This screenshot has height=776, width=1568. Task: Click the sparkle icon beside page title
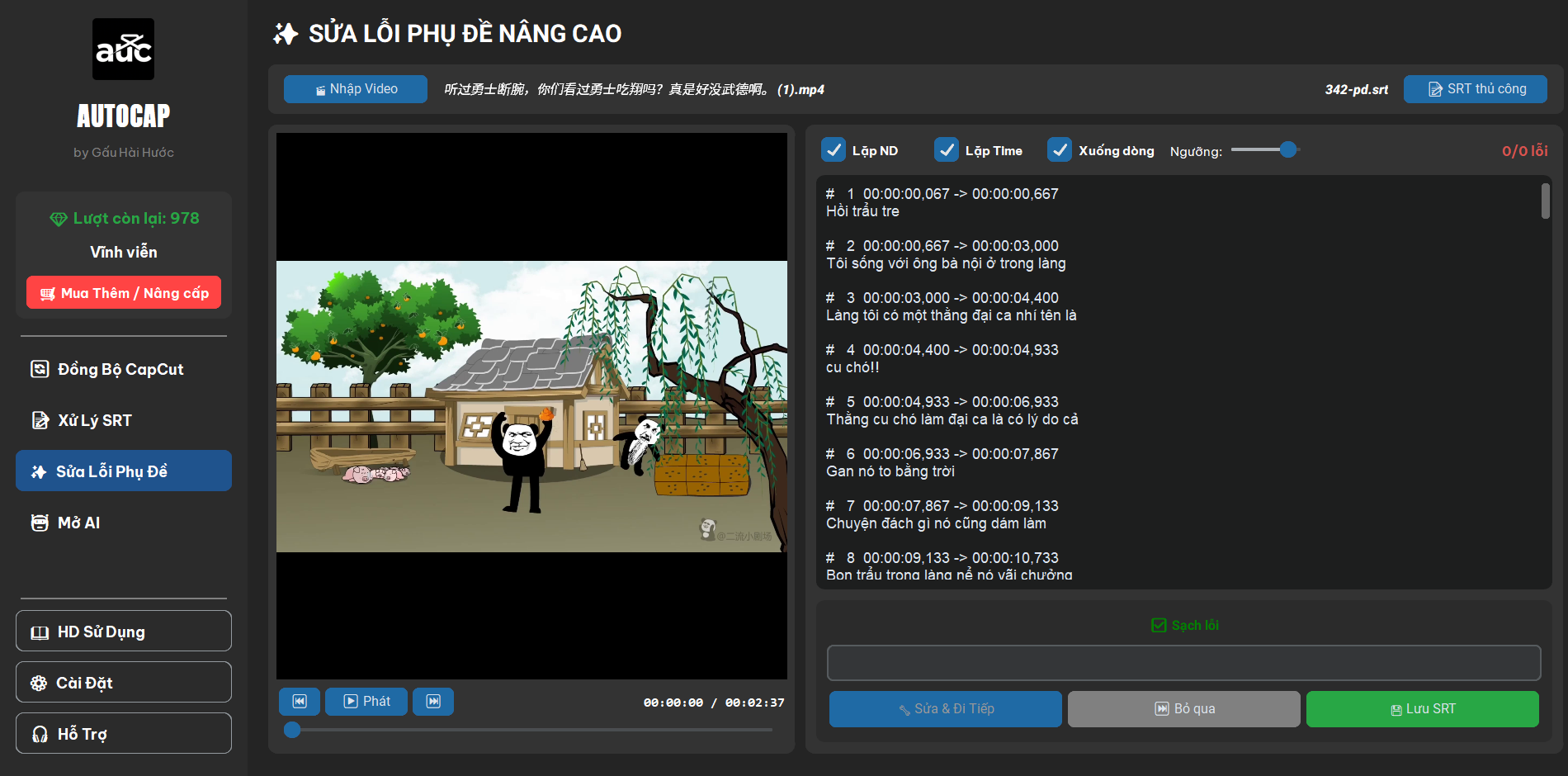click(286, 34)
